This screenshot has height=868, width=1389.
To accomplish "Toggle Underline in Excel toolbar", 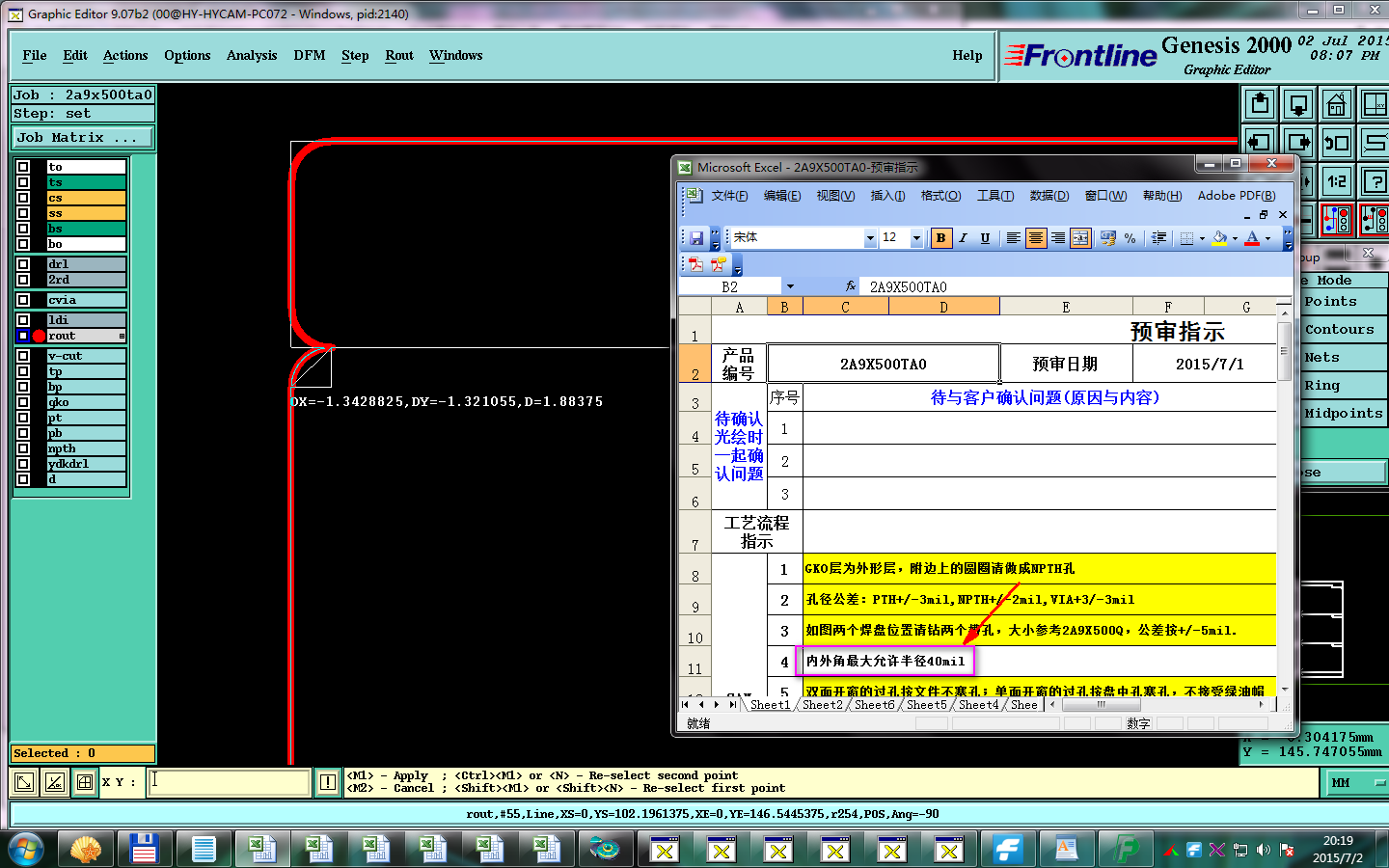I will [985, 238].
